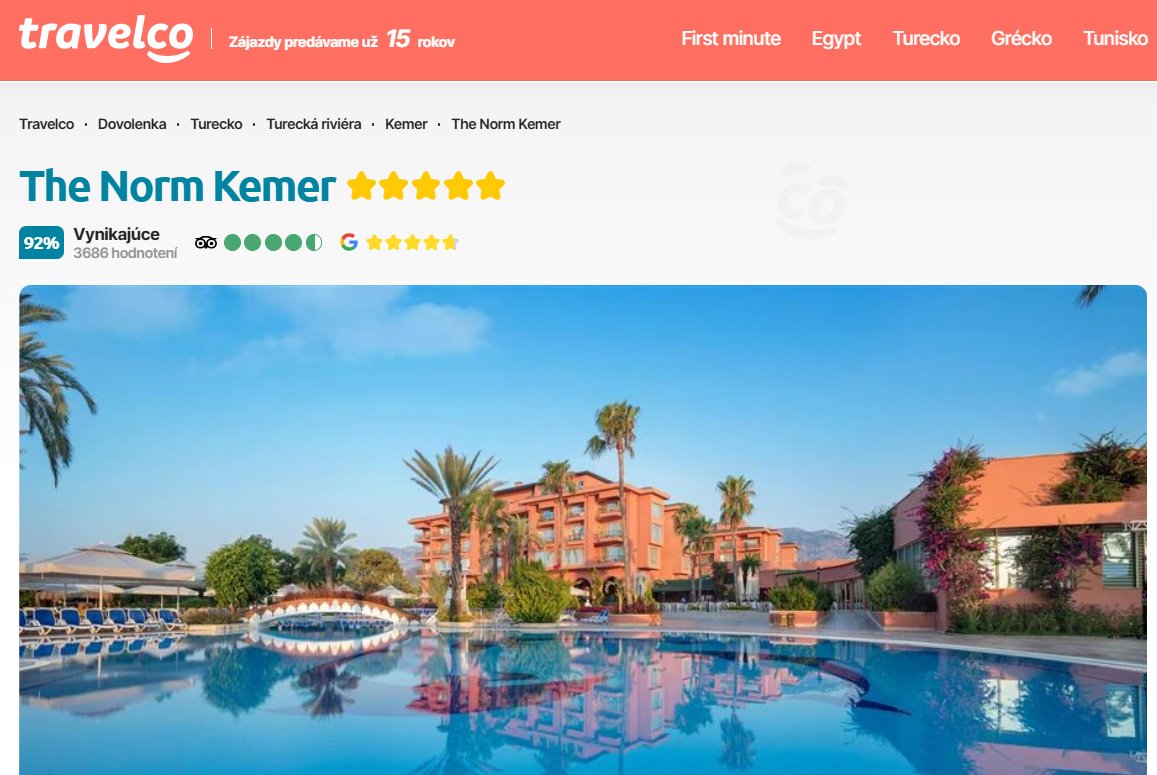Open the Kemer breadcrumb link
Viewport: 1157px width, 775px height.
click(406, 124)
